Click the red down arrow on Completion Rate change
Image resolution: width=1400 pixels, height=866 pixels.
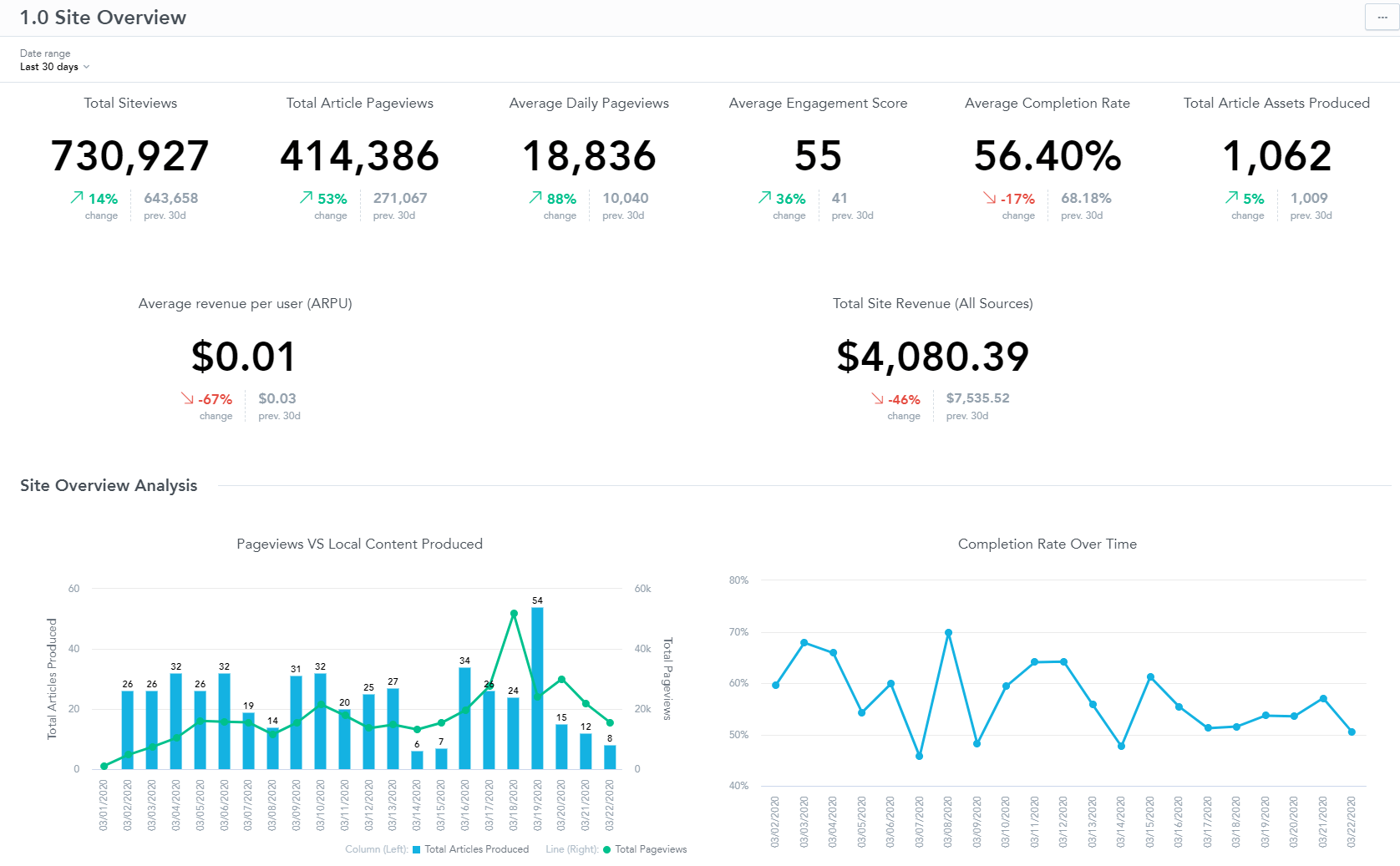click(991, 199)
